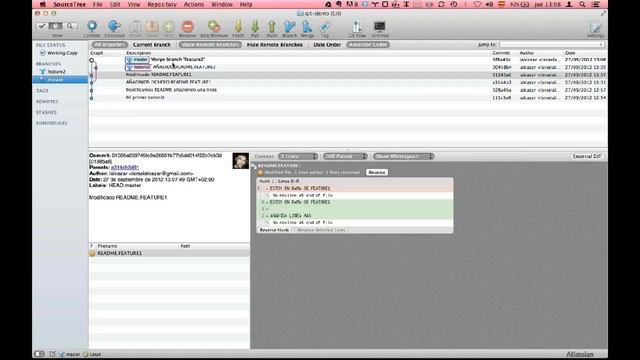
Task: Click the Reverse Hunk button
Action: pyautogui.click(x=274, y=230)
